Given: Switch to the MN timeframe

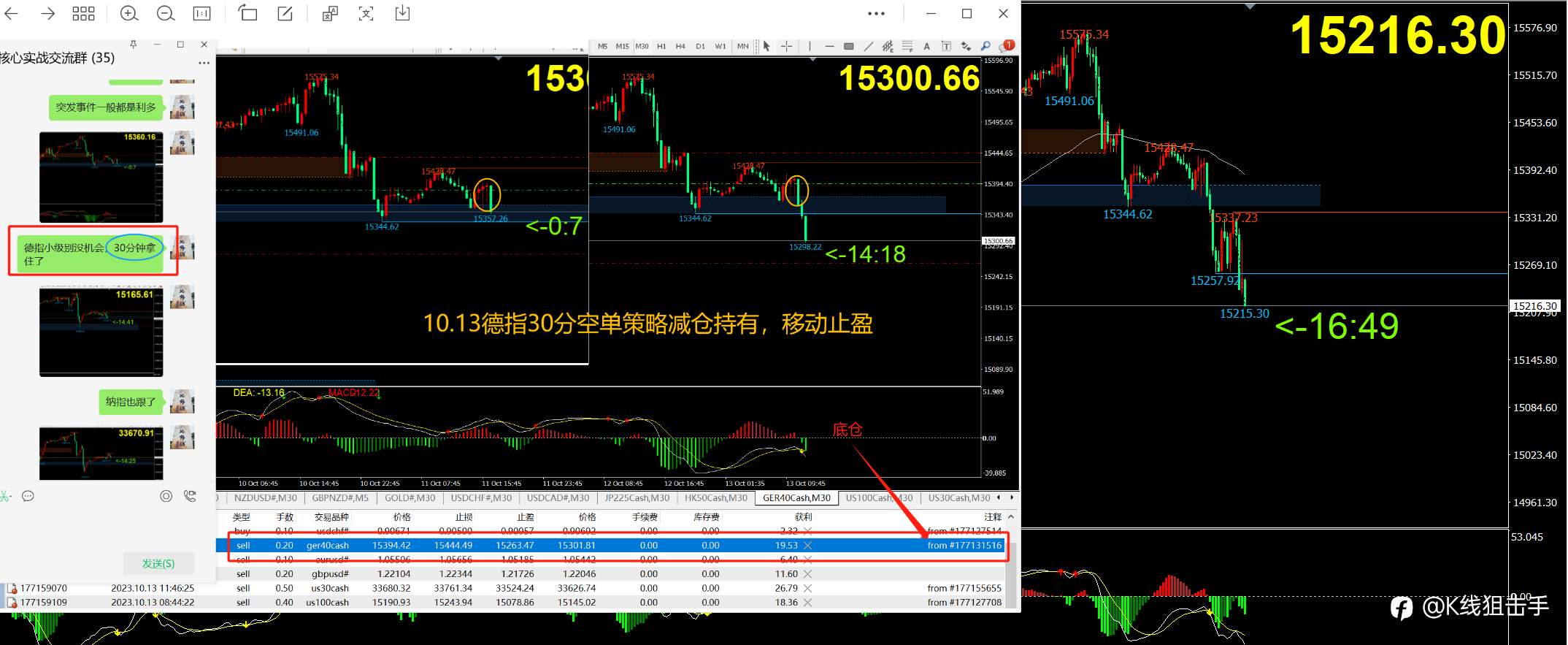Looking at the screenshot, I should click(742, 46).
